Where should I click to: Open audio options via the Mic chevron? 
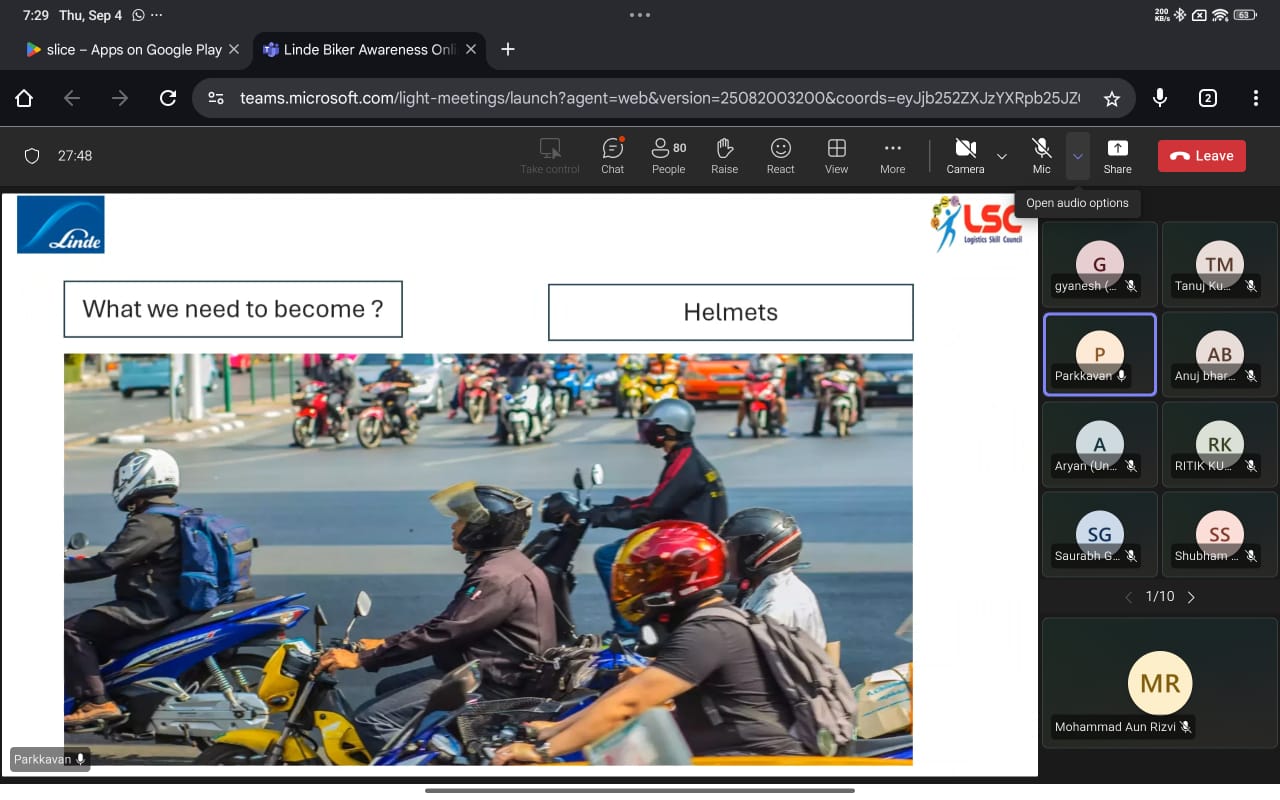(x=1077, y=155)
